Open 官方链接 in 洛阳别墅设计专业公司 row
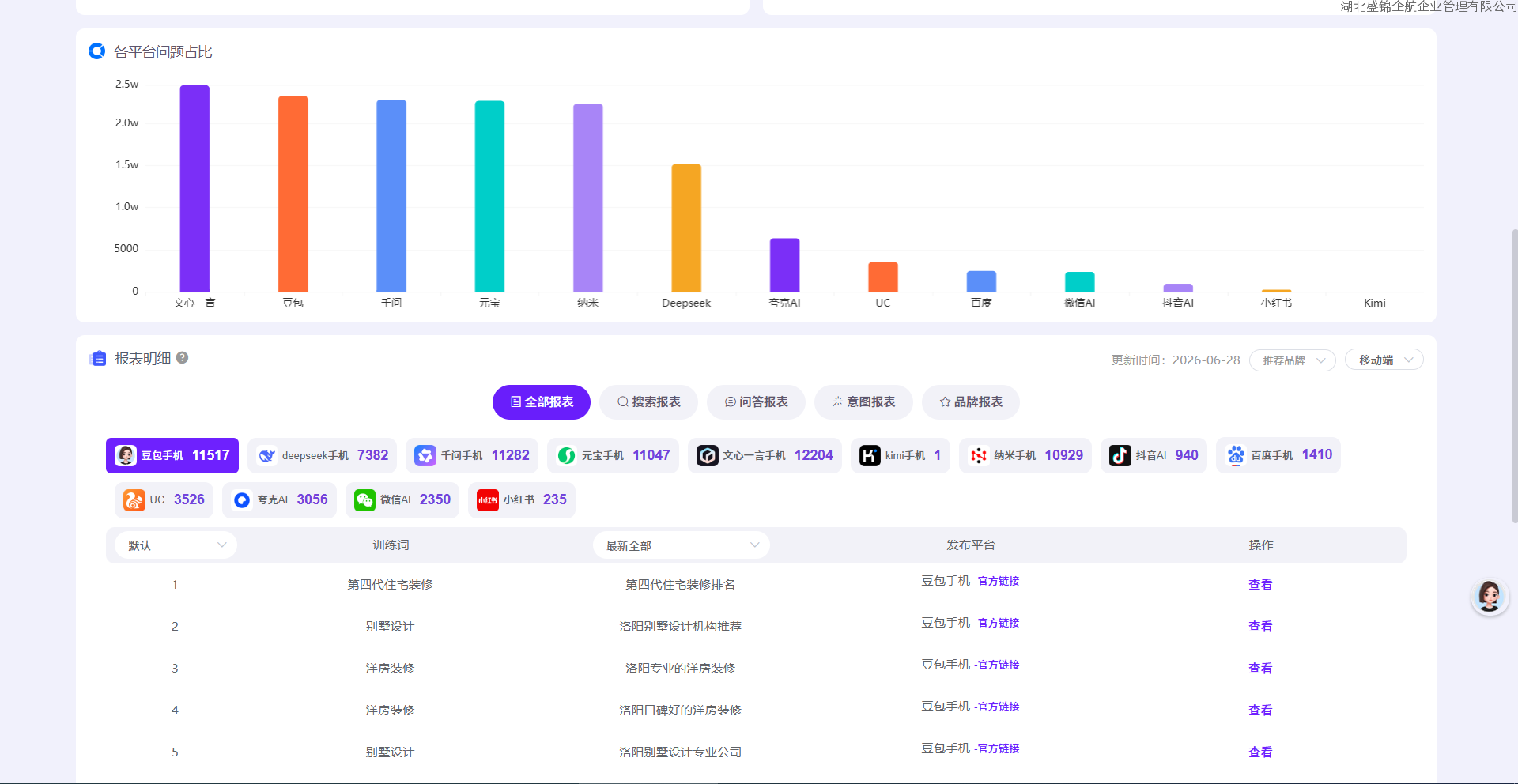This screenshot has width=1518, height=784. click(999, 748)
